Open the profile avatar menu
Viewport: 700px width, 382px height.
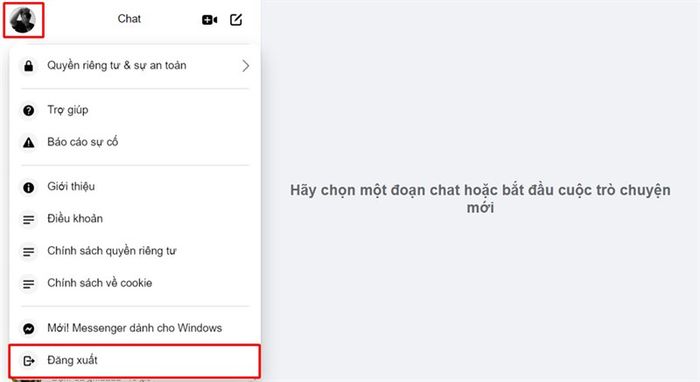click(x=23, y=20)
